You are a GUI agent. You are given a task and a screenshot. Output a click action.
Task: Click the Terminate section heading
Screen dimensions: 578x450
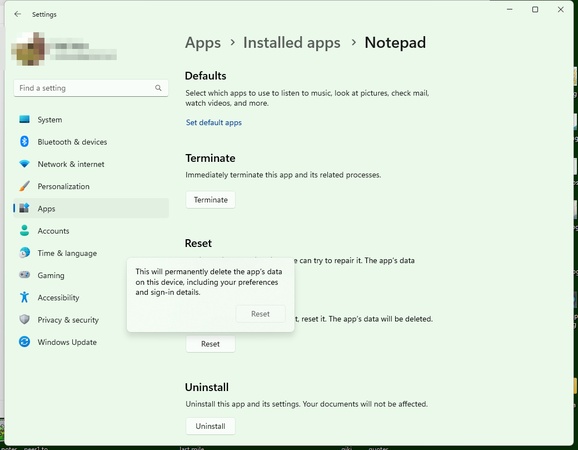point(210,158)
